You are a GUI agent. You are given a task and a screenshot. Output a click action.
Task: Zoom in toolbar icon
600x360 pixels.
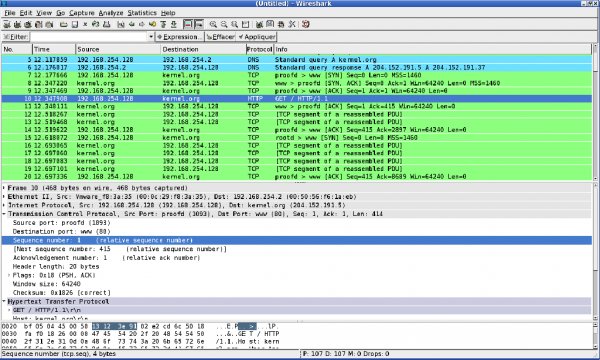point(213,24)
